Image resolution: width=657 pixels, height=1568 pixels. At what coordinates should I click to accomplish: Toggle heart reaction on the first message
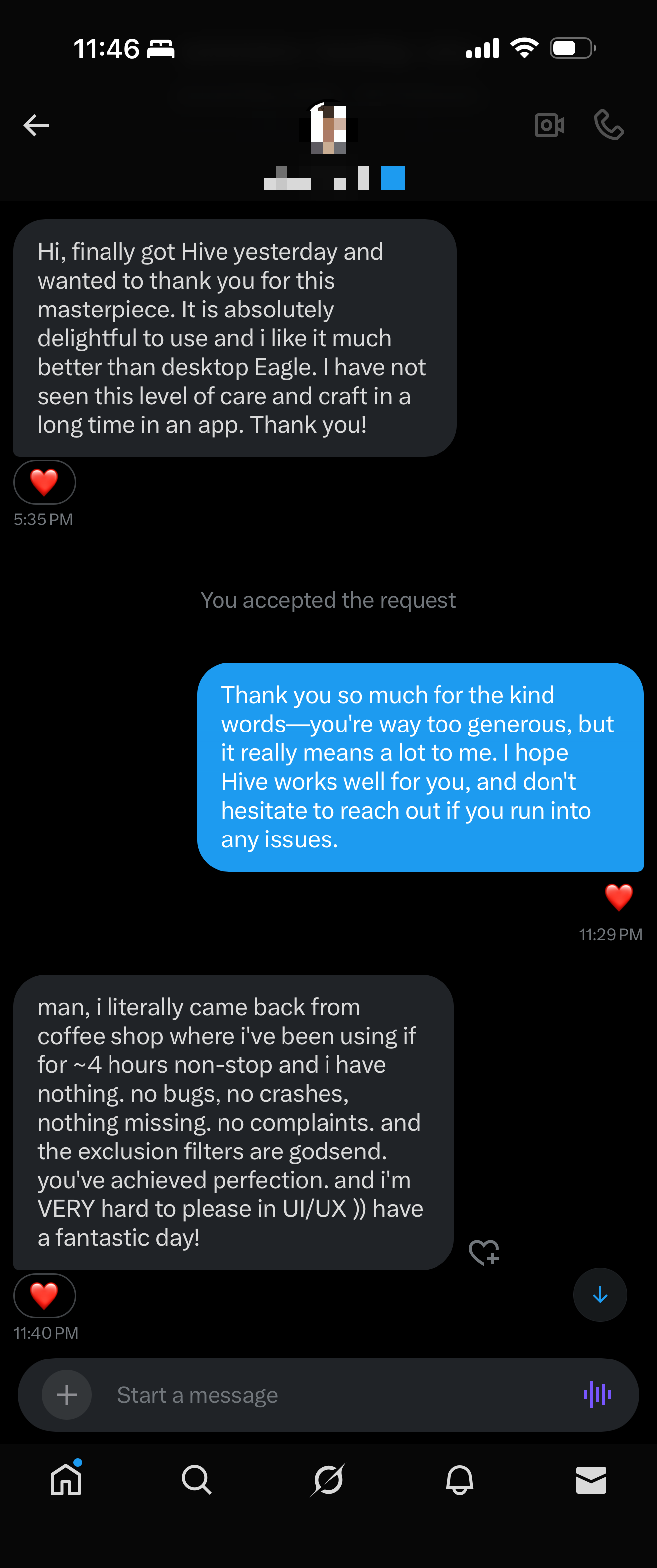pos(44,482)
